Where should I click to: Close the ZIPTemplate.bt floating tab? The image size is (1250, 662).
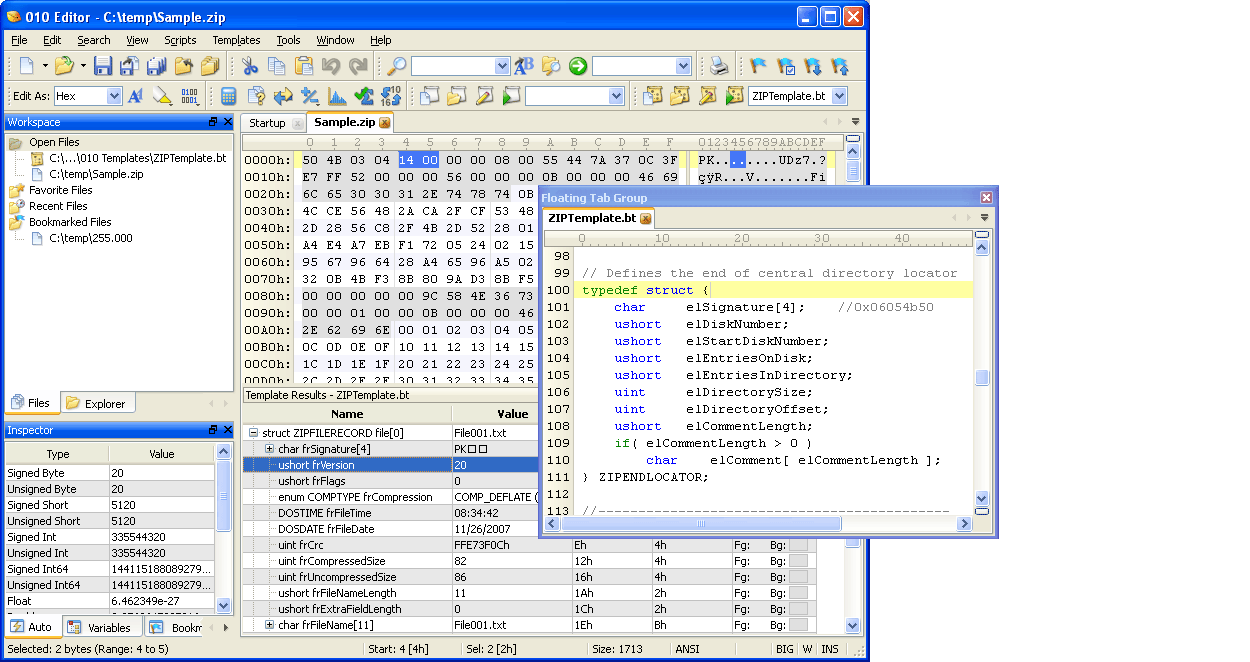[x=646, y=219]
